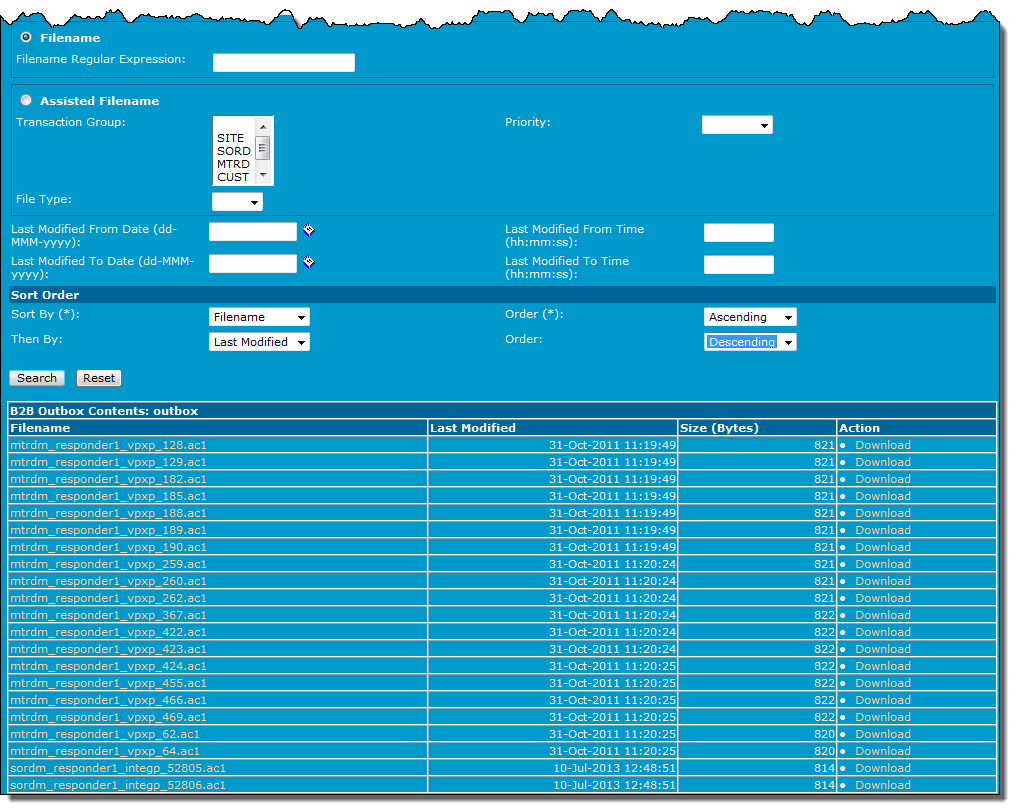
Task: Click the Search button
Action: pyautogui.click(x=37, y=378)
